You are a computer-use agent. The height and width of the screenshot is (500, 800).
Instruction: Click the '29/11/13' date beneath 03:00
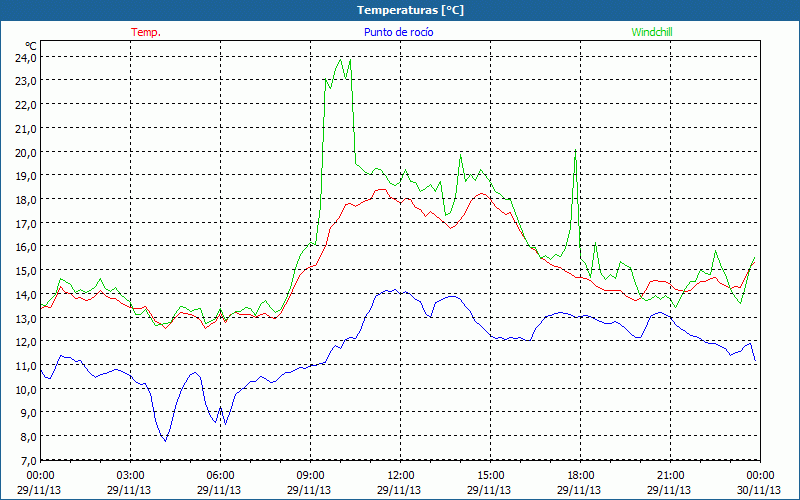(x=129, y=490)
